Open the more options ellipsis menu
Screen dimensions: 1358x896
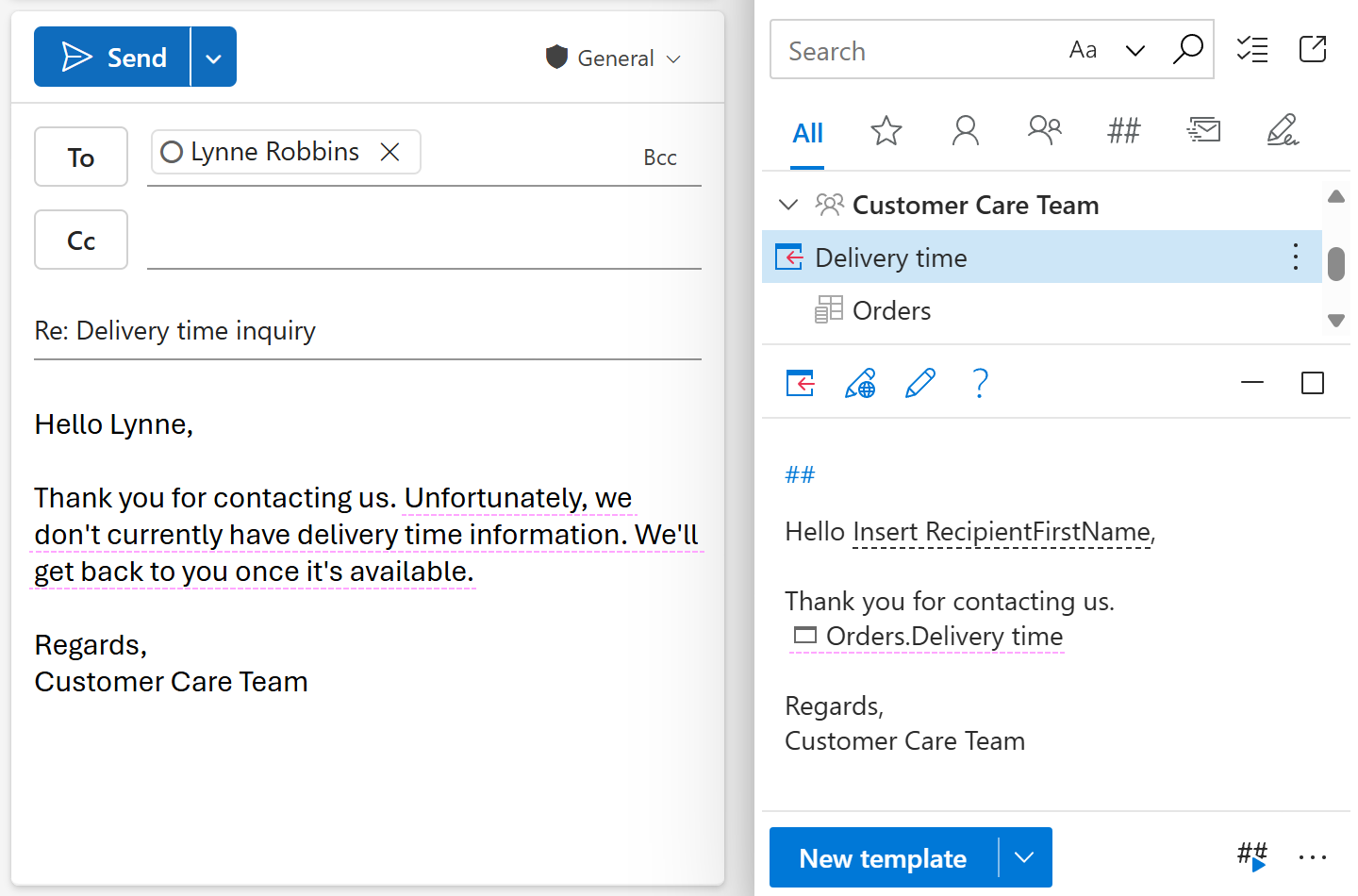(1313, 856)
